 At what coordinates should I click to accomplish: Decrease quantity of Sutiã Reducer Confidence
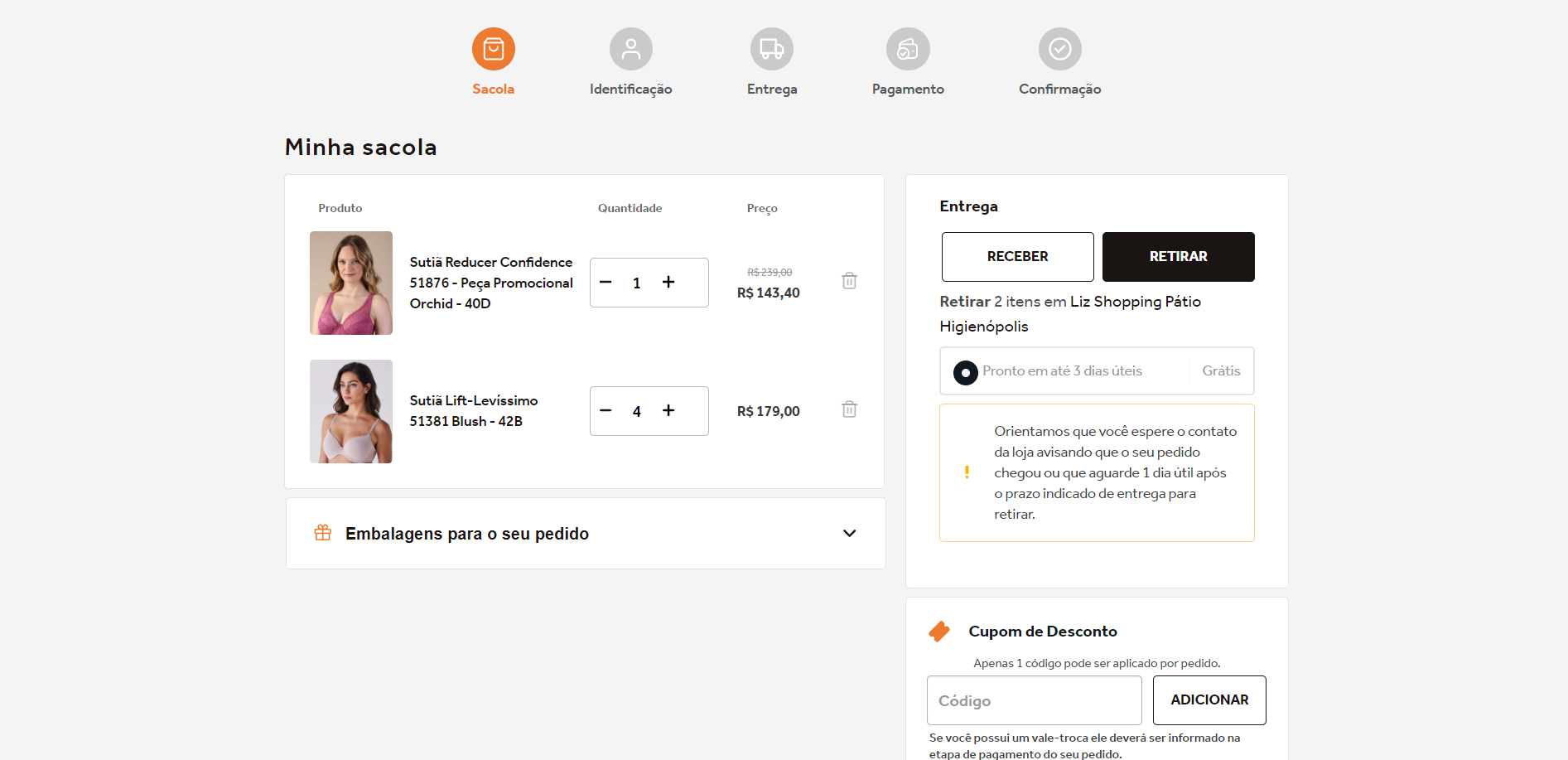[x=605, y=283]
